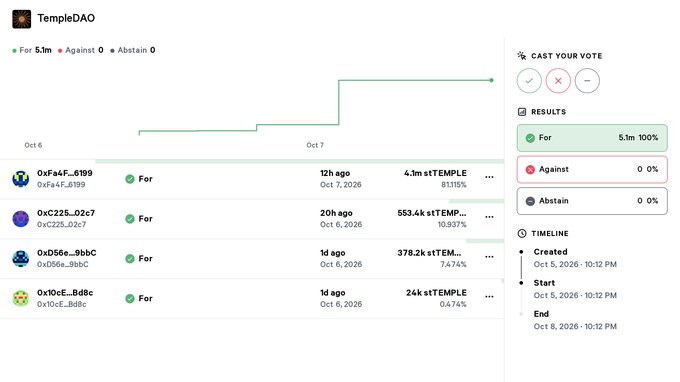This screenshot has height=382, width=680.
Task: Click the Against 0 chart legend entry
Action: click(x=80, y=50)
